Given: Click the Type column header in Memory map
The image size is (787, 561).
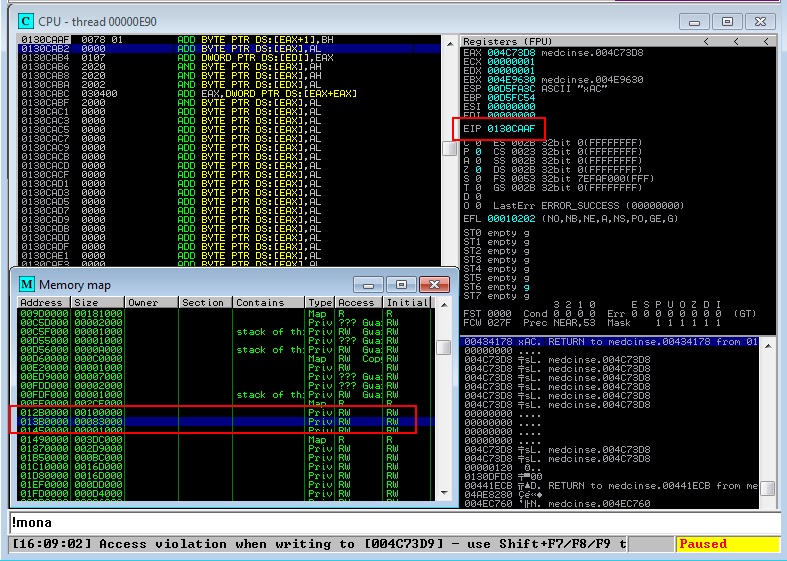Looking at the screenshot, I should 320,303.
